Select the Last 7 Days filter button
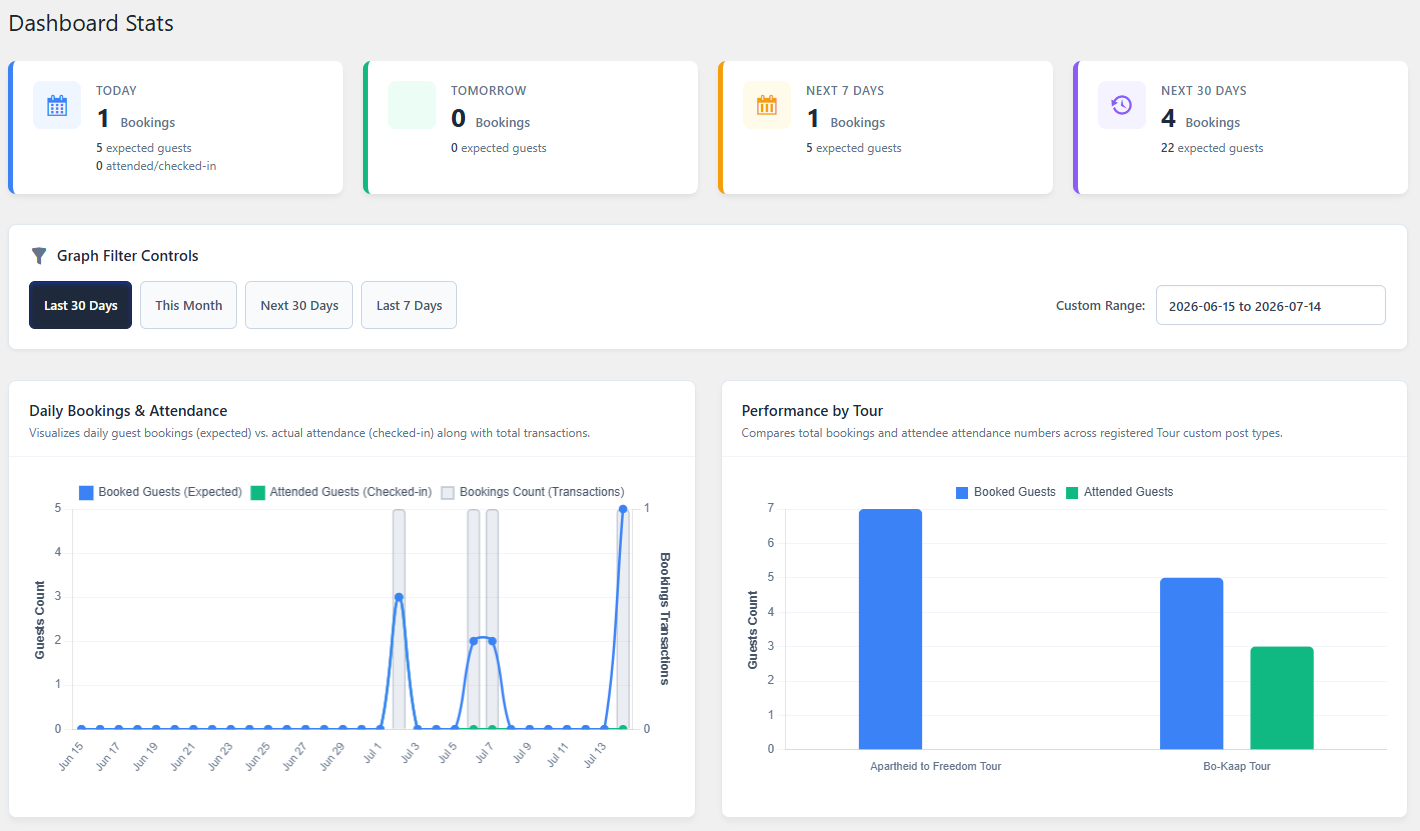Viewport: 1420px width, 831px height. (409, 305)
